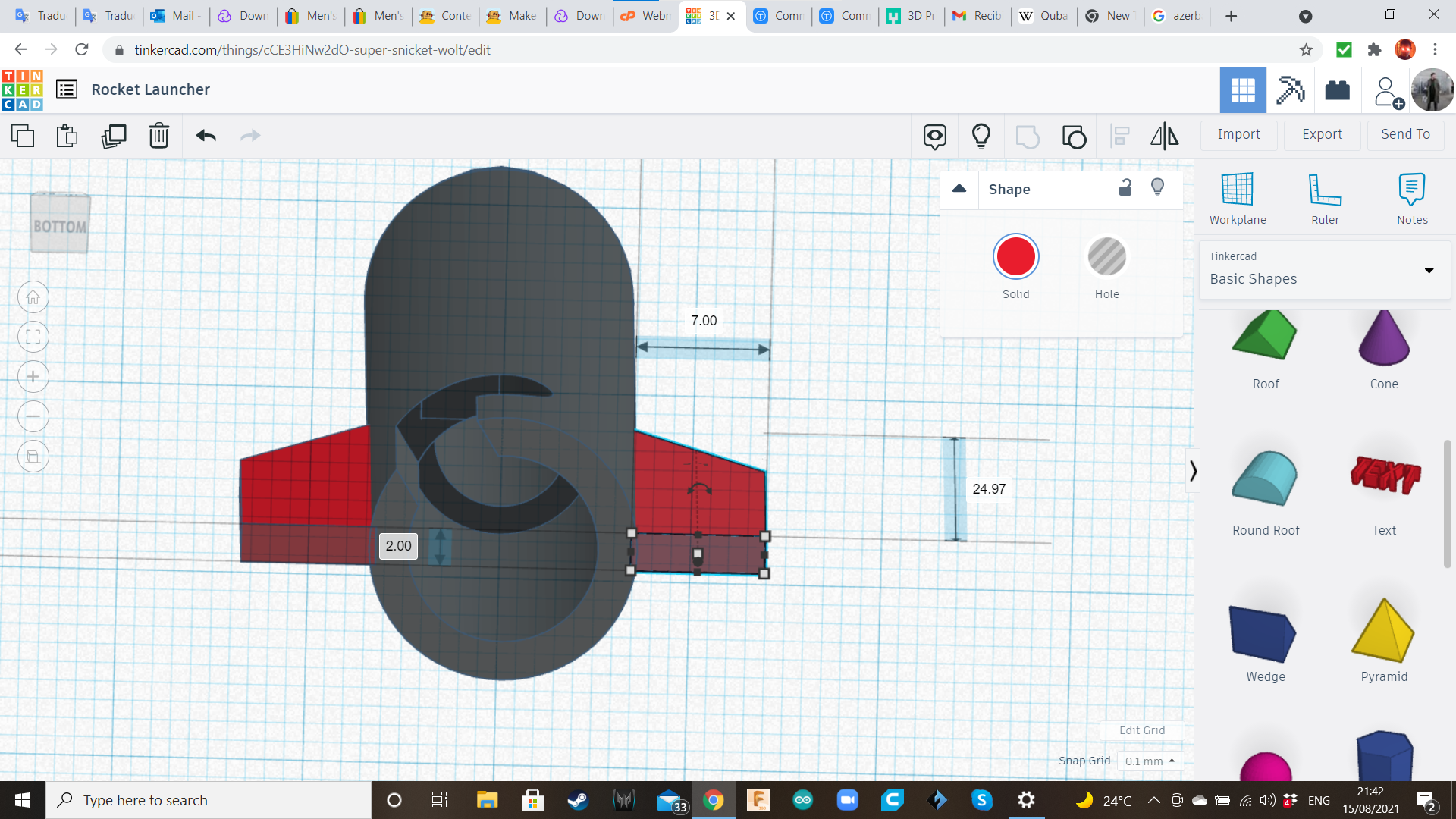Open the Snap Grid 0.1 mm dropdown
Screen dimensions: 1456x819
(1150, 761)
